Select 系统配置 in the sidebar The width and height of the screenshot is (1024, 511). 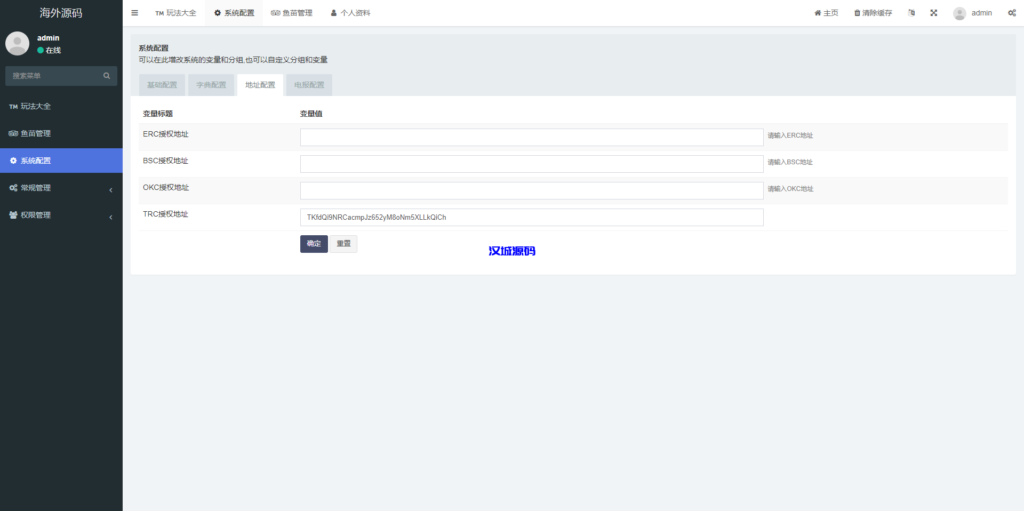tap(61, 161)
